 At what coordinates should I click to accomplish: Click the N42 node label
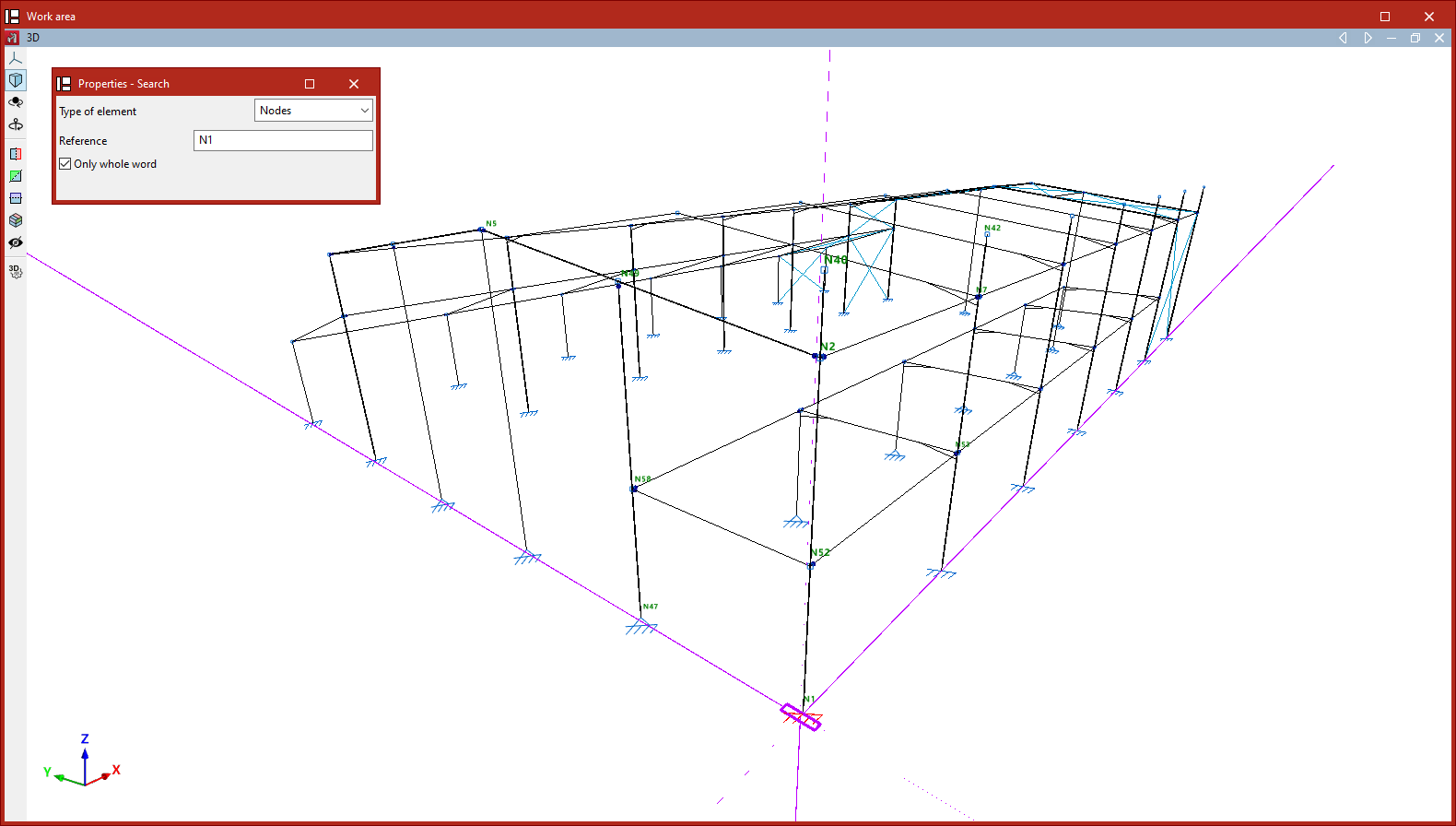pos(992,228)
